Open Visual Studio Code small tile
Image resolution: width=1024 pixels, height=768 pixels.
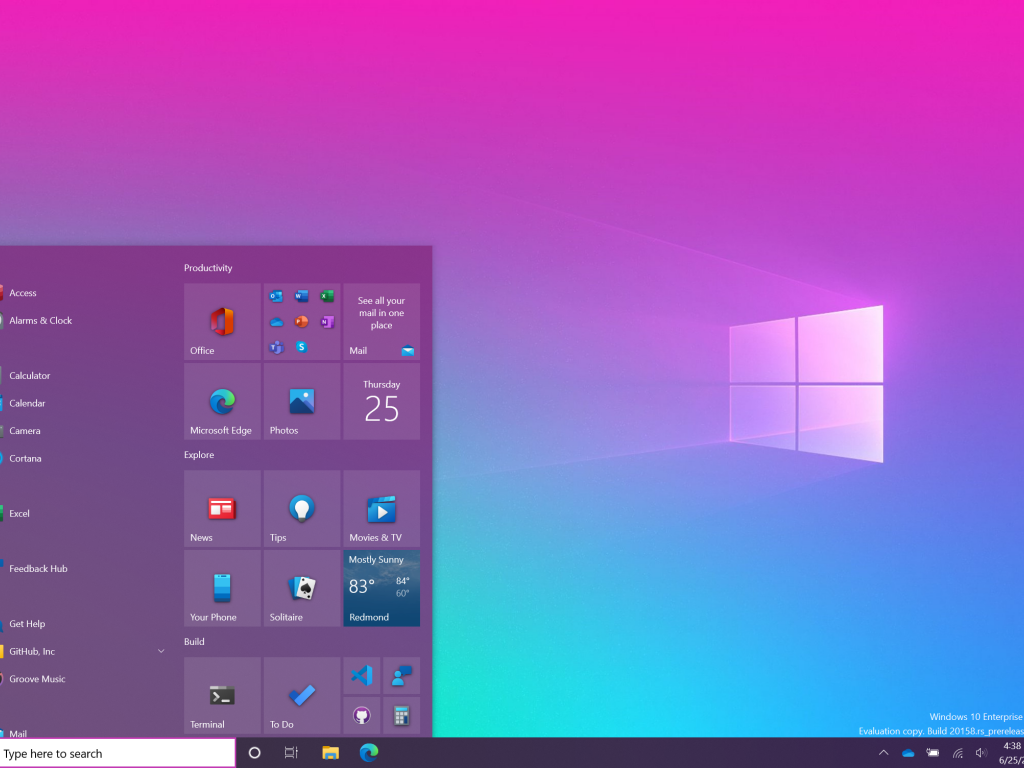click(362, 675)
